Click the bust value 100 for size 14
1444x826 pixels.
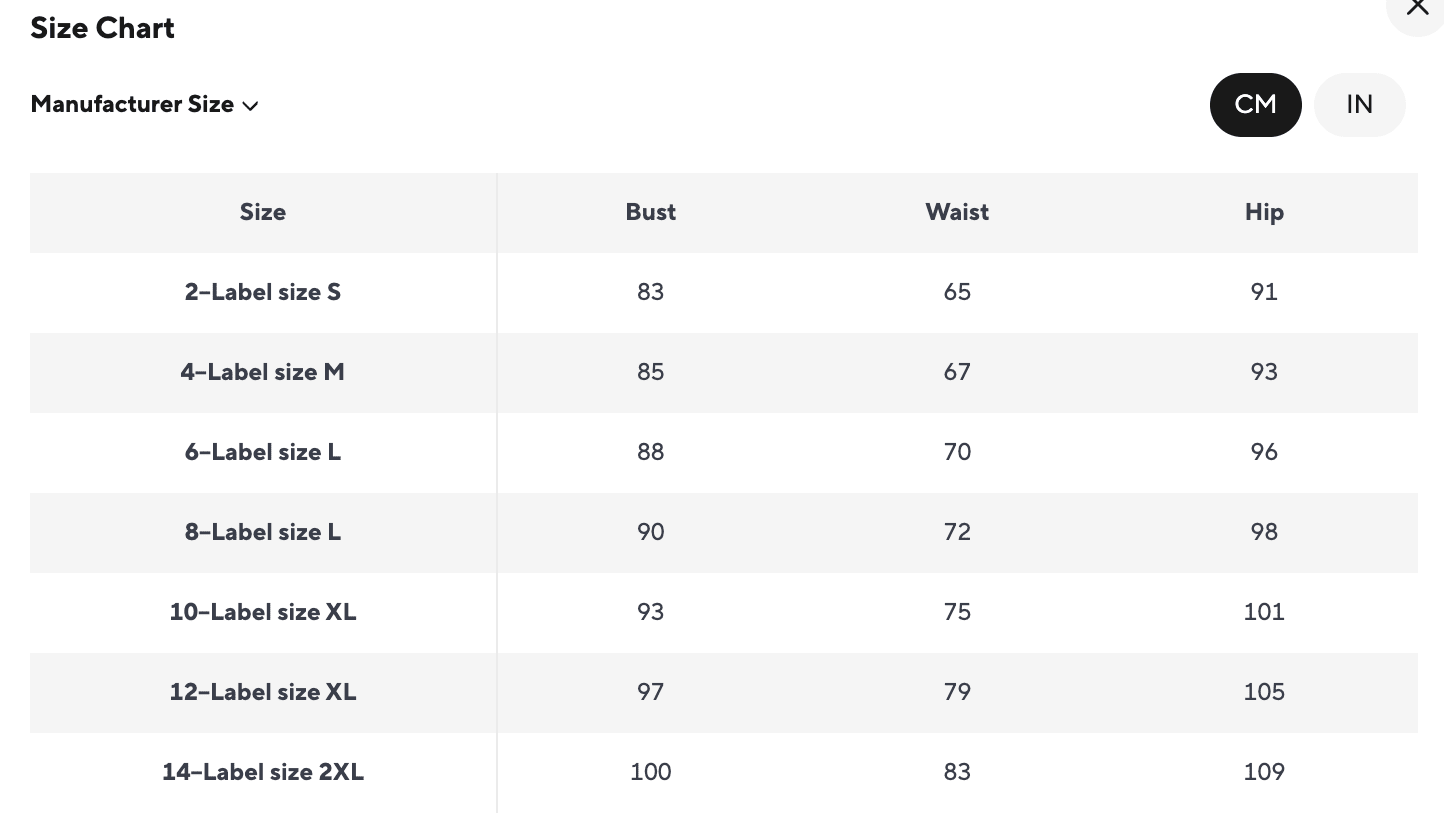(650, 772)
